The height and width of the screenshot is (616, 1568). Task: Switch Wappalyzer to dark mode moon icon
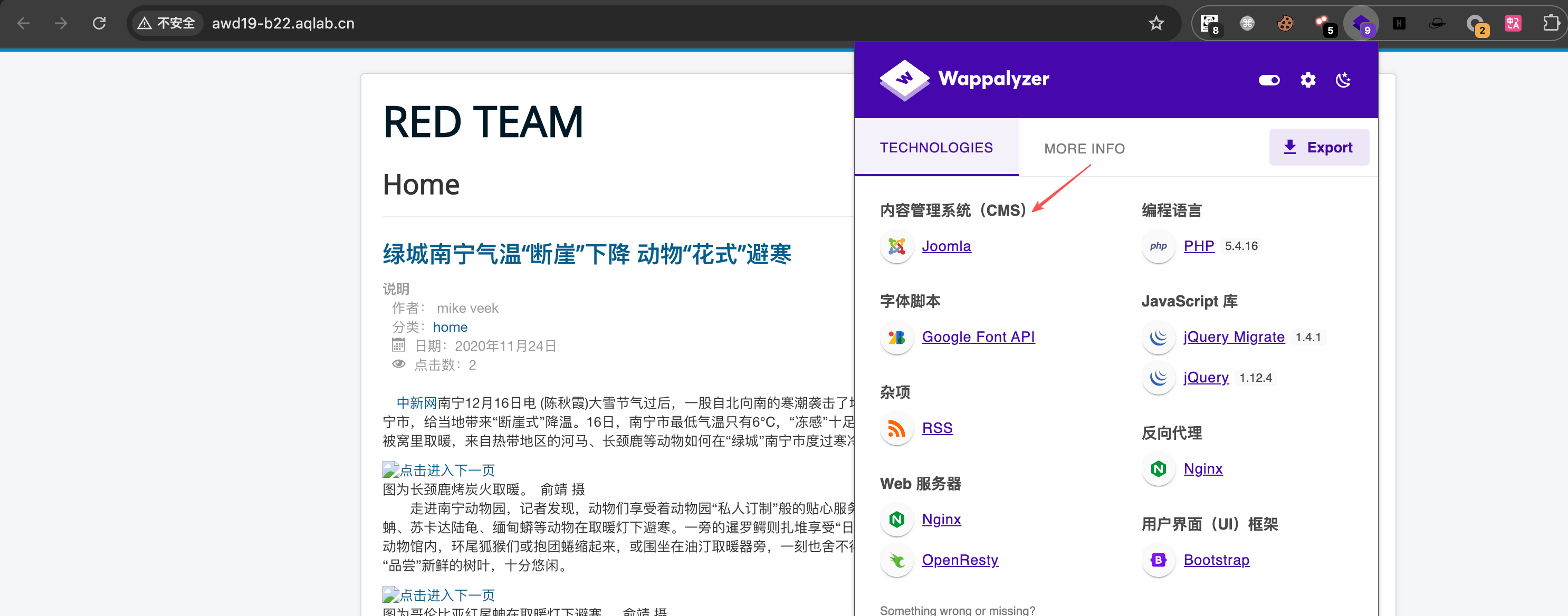[x=1343, y=80]
